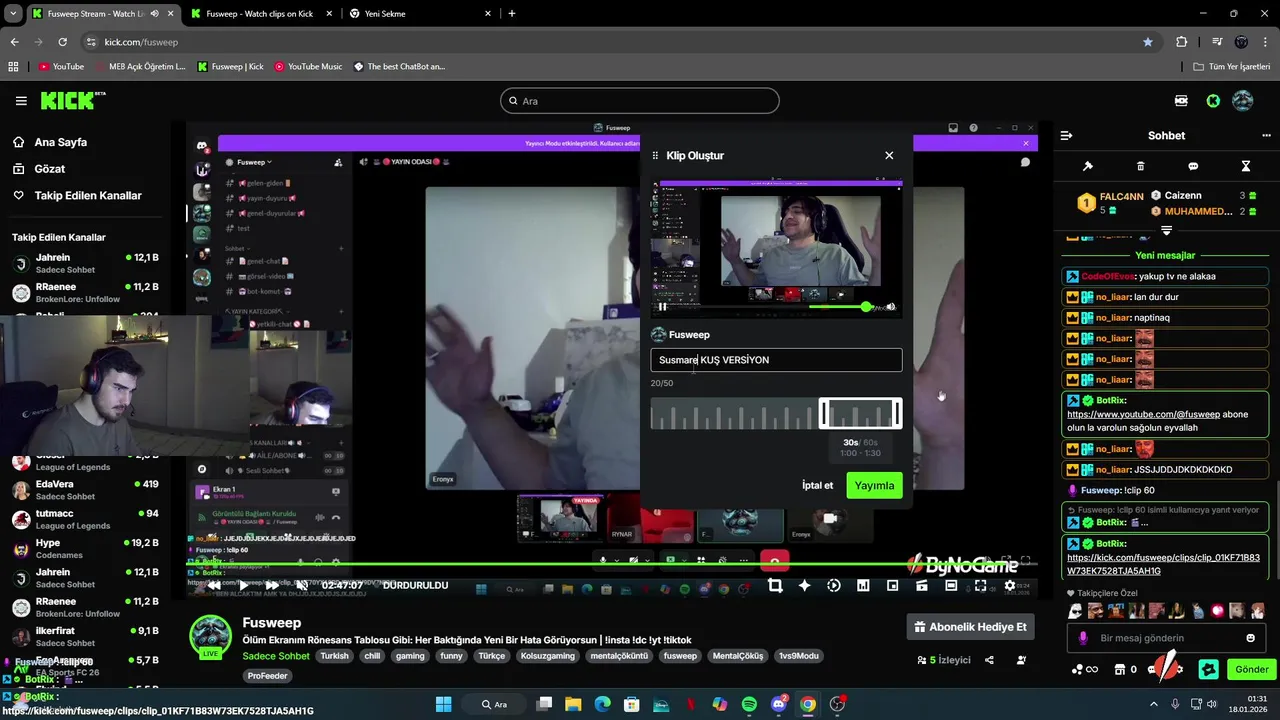Close the Klip Oluştur dialog
Image resolution: width=1280 pixels, height=720 pixels.
[889, 155]
